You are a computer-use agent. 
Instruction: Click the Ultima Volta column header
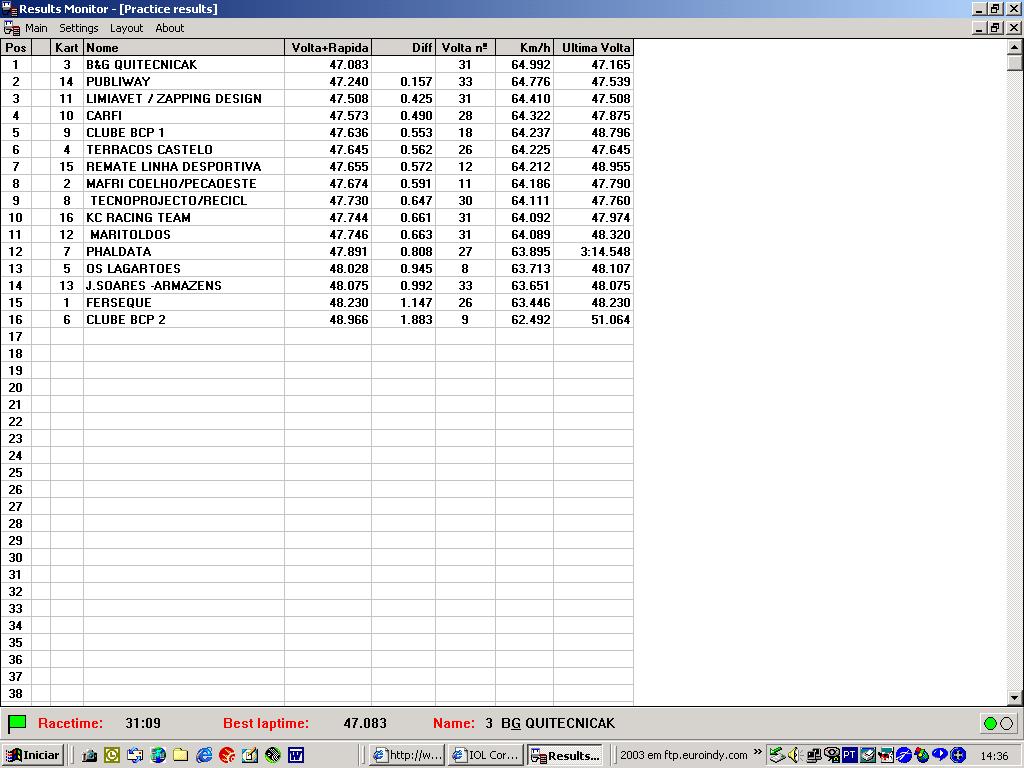[x=595, y=47]
